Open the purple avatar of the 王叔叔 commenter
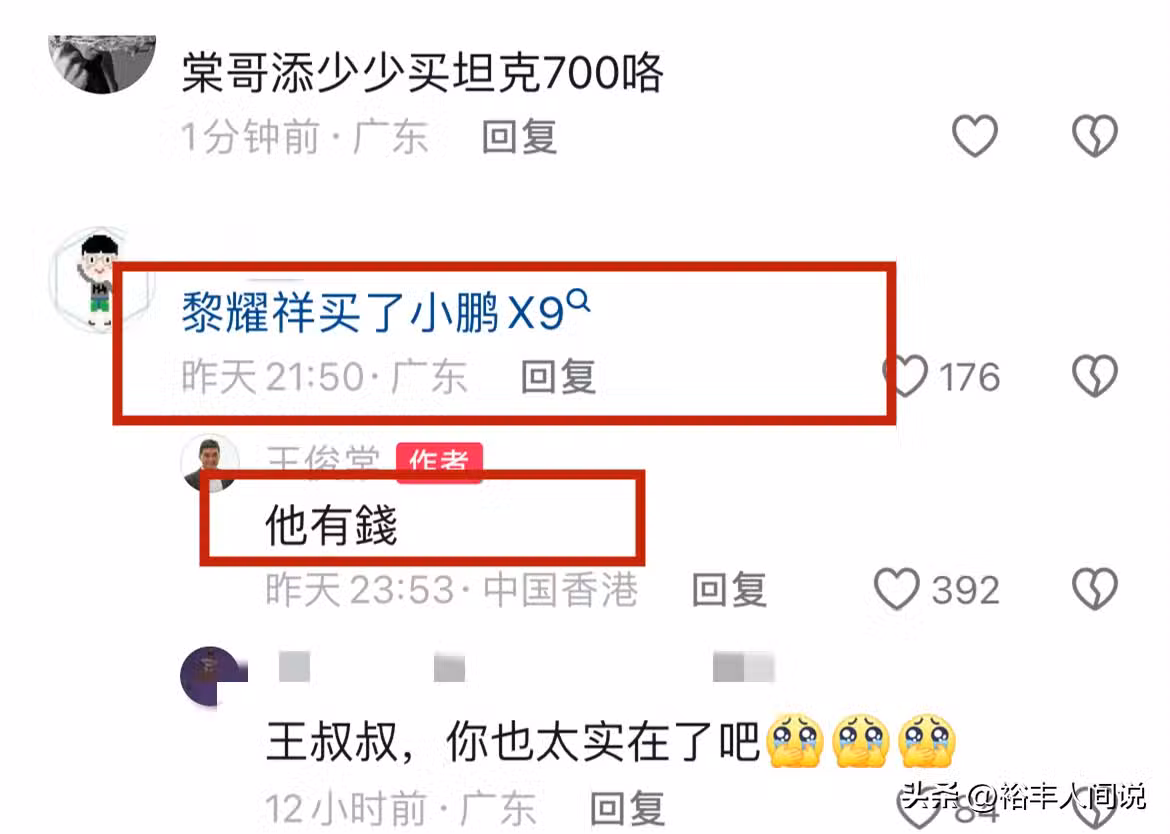Viewport: 1170px width, 834px height. pyautogui.click(x=213, y=677)
